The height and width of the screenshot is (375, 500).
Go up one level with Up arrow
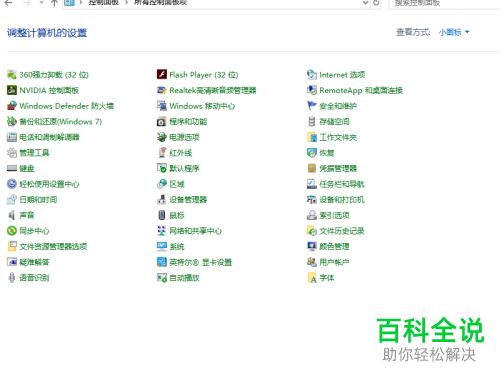pyautogui.click(x=54, y=3)
